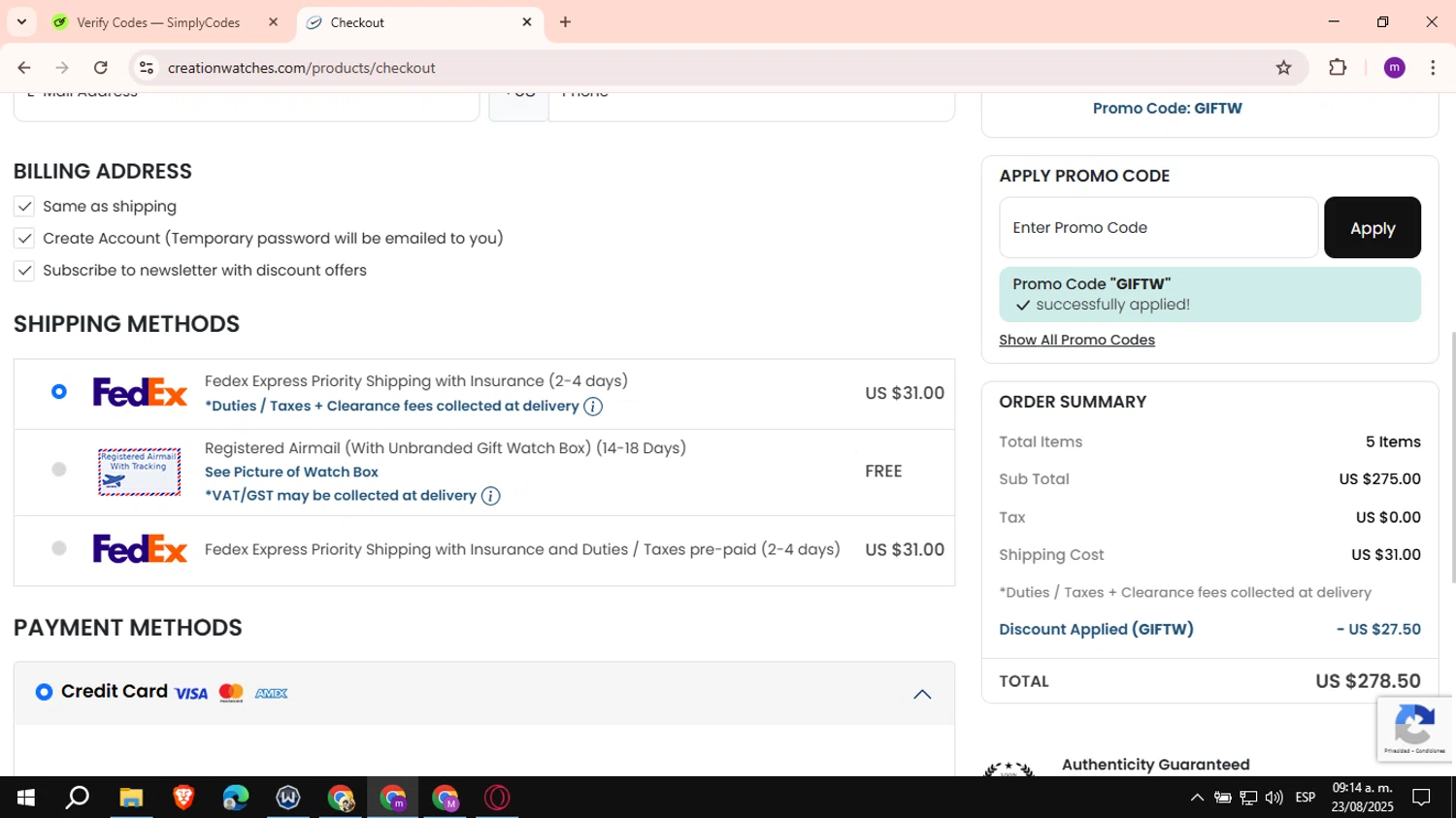Select the Credit Card payment radio
This screenshot has width=1456, height=818.
tap(44, 692)
